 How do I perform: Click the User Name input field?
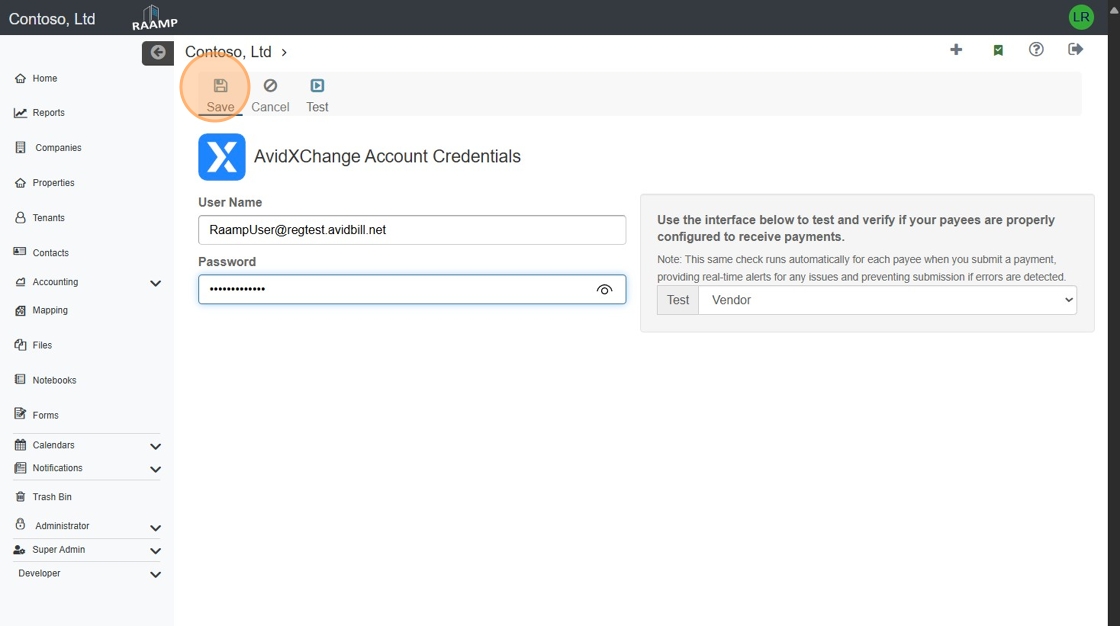point(412,230)
